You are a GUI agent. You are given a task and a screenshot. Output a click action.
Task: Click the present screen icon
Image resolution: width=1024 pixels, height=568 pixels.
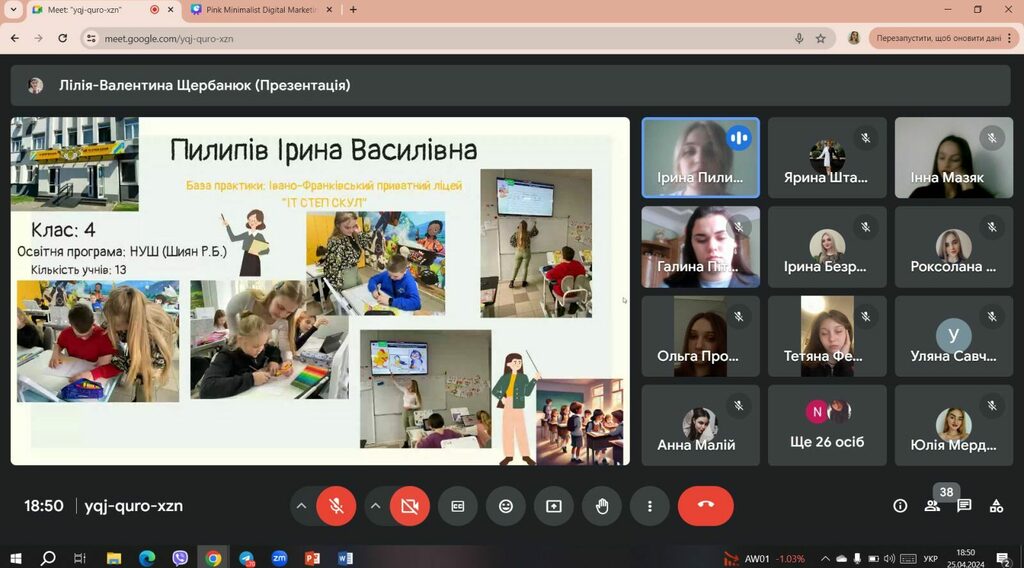(x=554, y=506)
